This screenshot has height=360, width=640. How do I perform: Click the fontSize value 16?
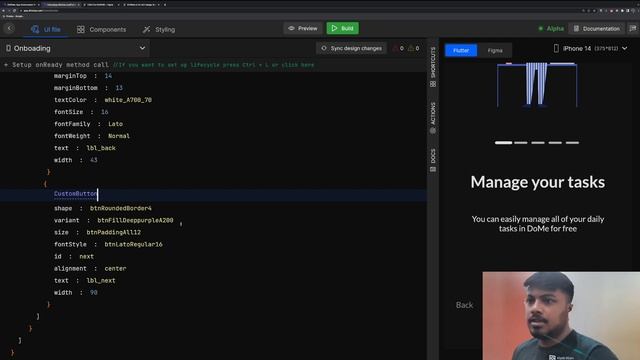coord(104,112)
